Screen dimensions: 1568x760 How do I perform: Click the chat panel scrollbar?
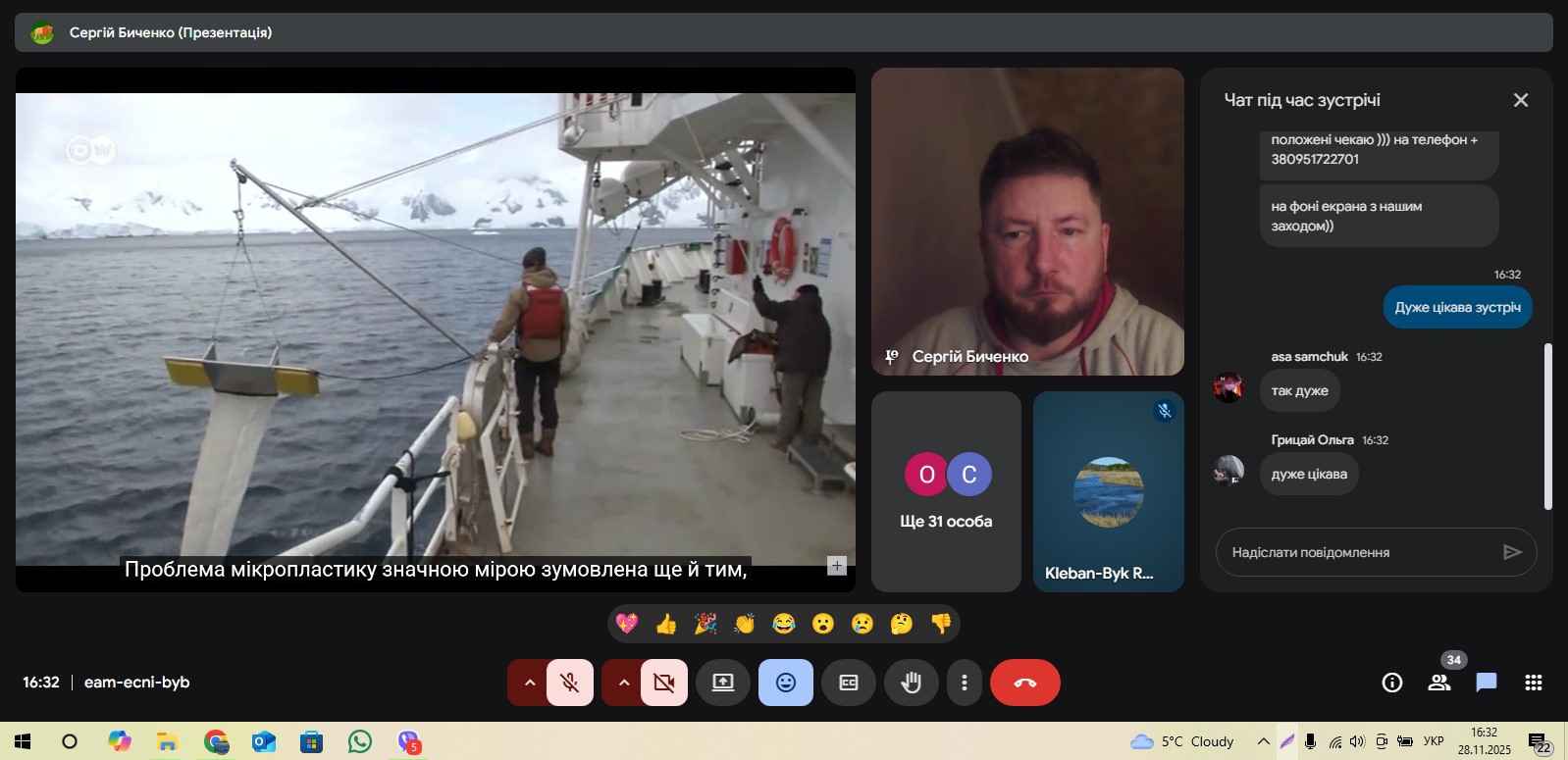point(1547,426)
